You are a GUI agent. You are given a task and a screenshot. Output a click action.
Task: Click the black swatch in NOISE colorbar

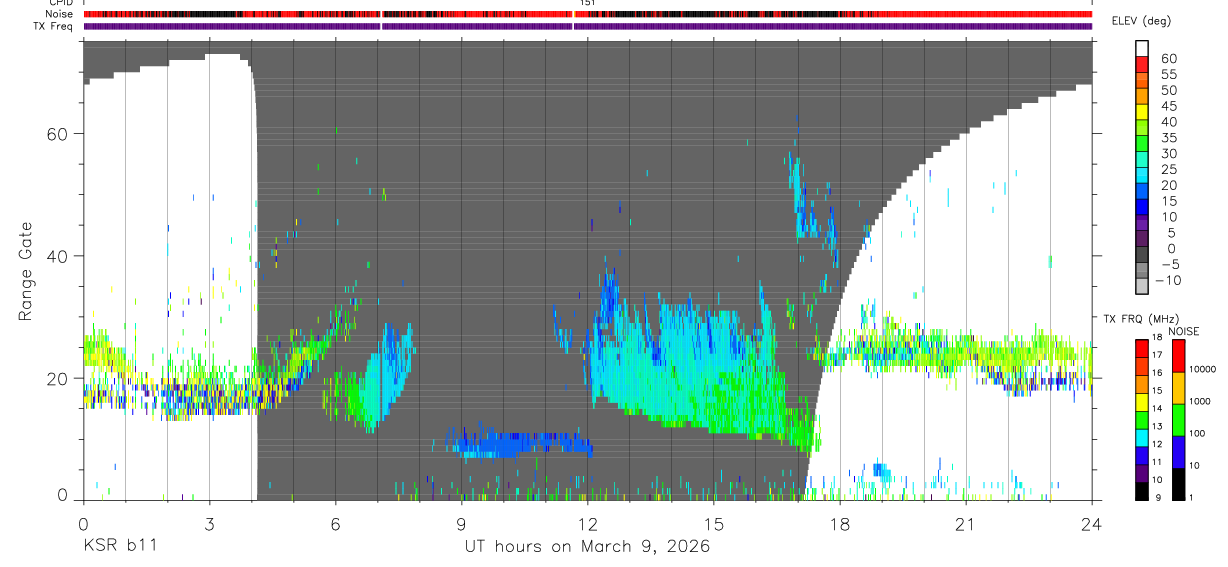(x=1177, y=484)
